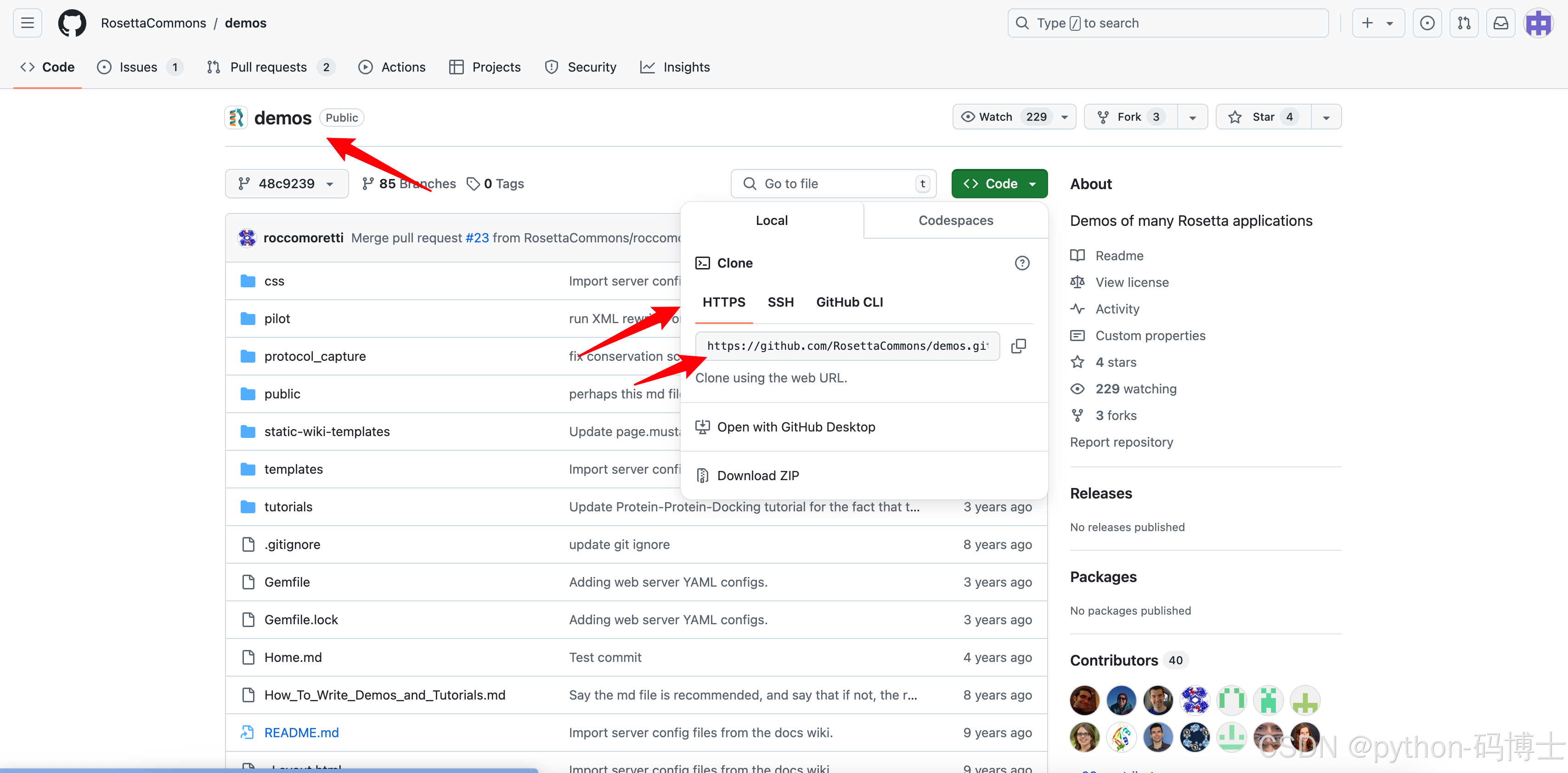Go to the GitHub homepage logo
The image size is (1568, 773).
(72, 23)
